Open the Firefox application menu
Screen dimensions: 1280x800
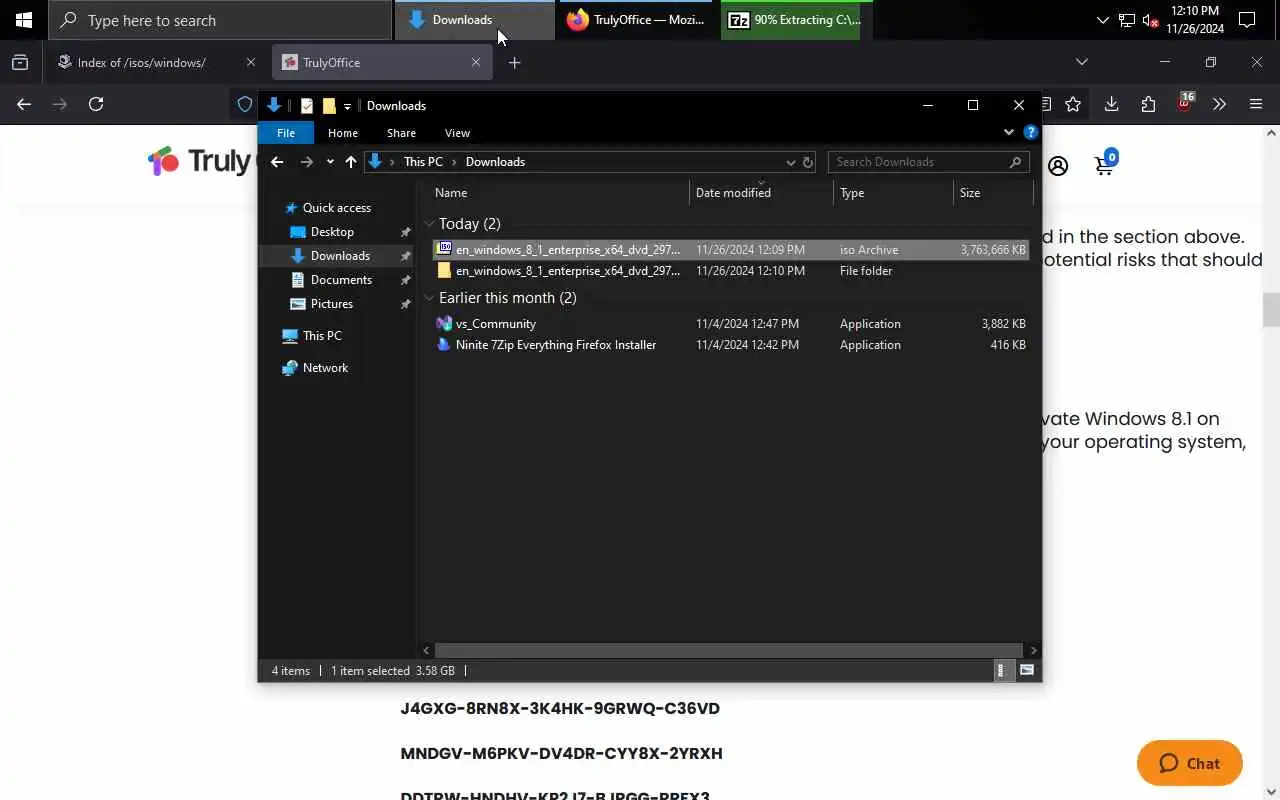(x=1256, y=104)
